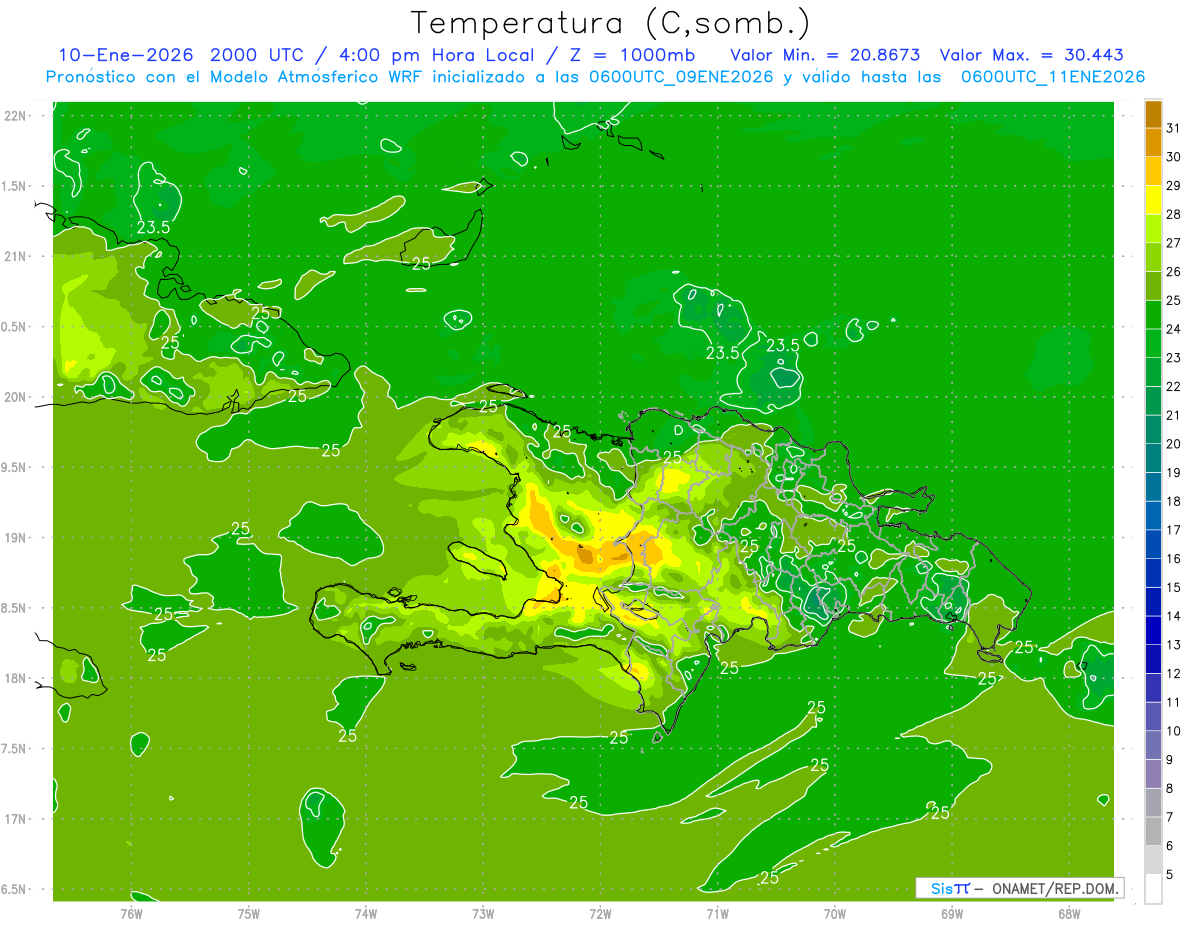Screen dimensions: 1200x927
Task: Click the colorbar swatch between 28 and 29
Action: tap(1153, 200)
